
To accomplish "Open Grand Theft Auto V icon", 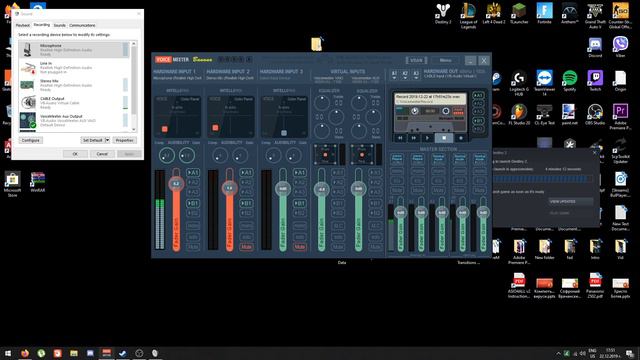I will [595, 16].
